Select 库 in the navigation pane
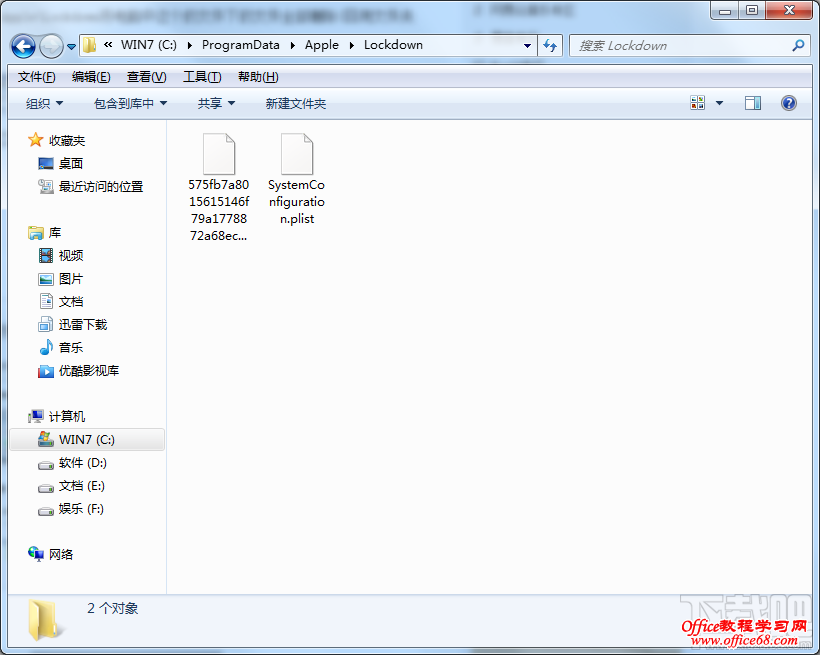820x655 pixels. click(x=55, y=233)
